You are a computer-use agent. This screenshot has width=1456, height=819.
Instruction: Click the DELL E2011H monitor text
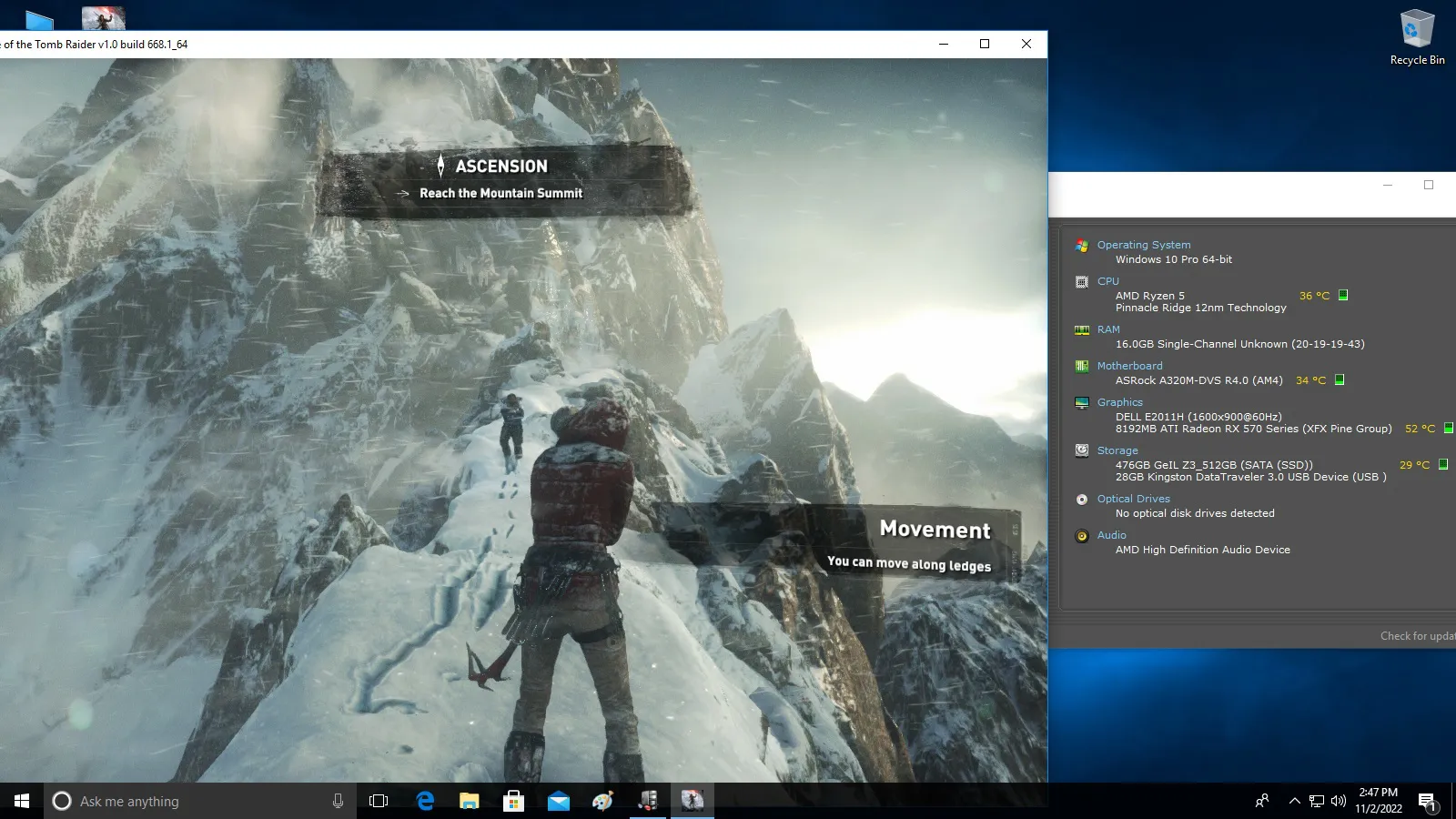coord(1198,417)
